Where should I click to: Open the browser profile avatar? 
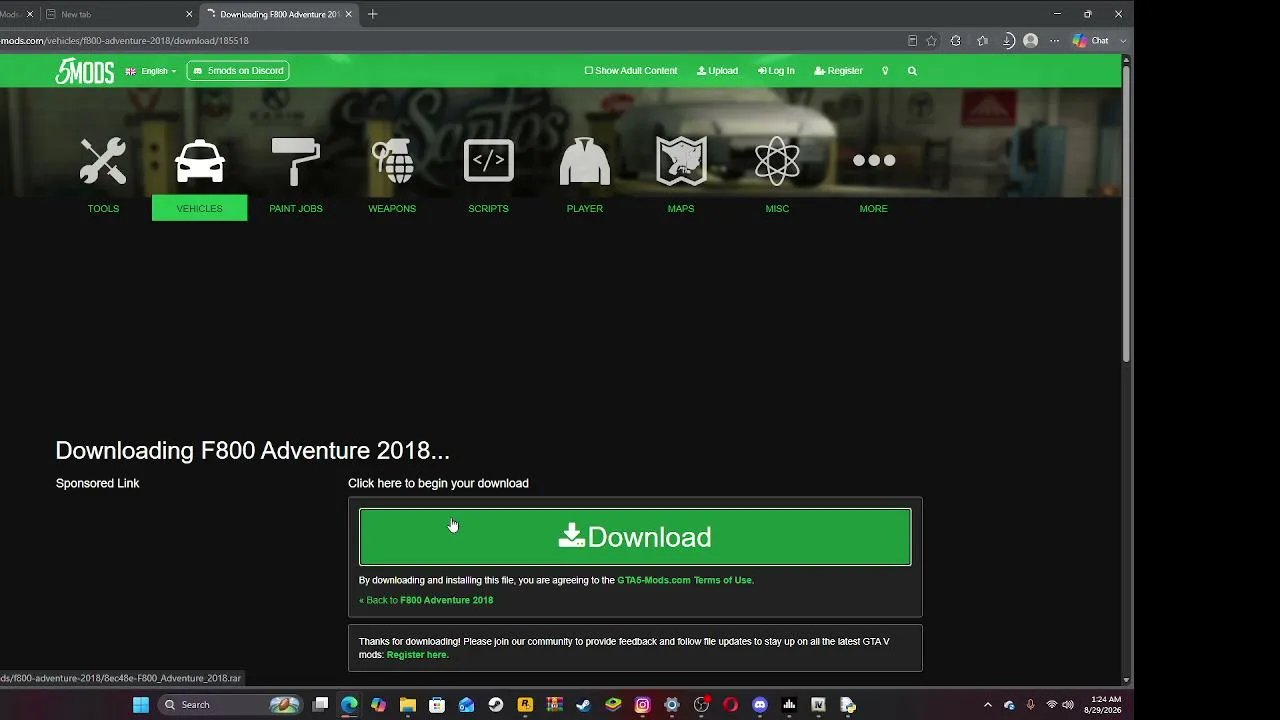1031,41
